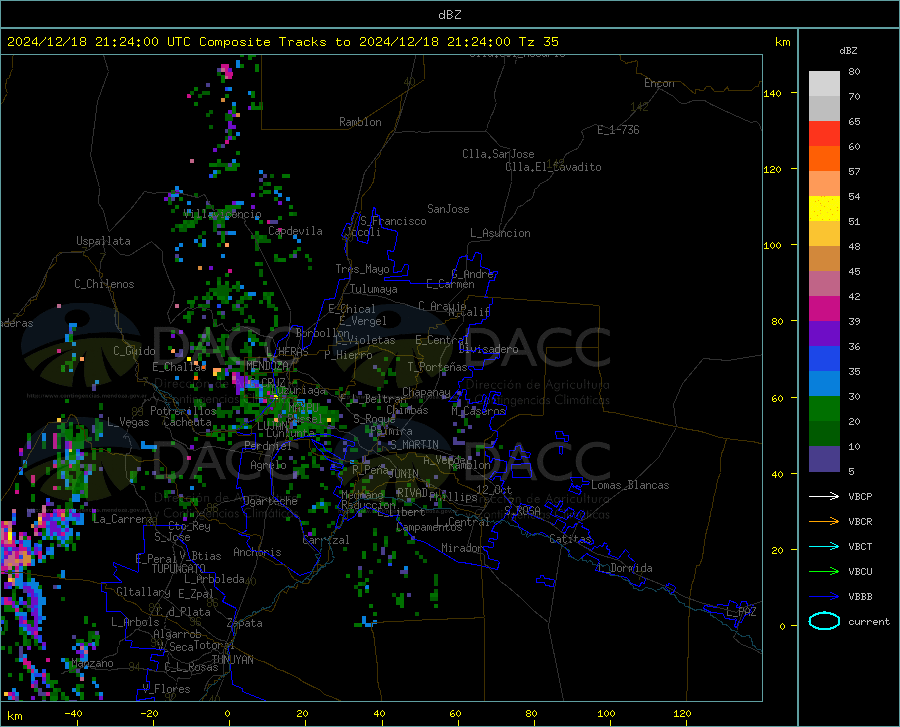Click the Tres_Mayo place label
Viewport: 900px width, 727px height.
pyautogui.click(x=362, y=269)
